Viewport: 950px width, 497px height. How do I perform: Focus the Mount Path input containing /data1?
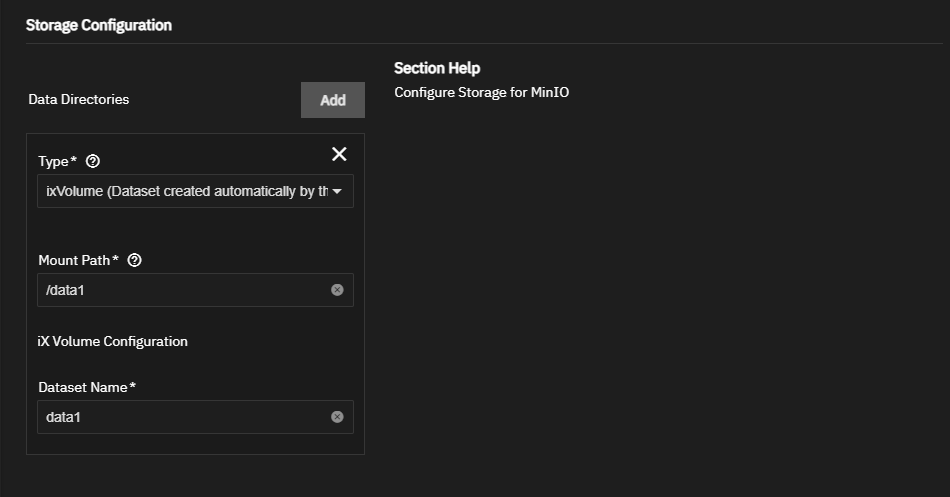coord(195,290)
